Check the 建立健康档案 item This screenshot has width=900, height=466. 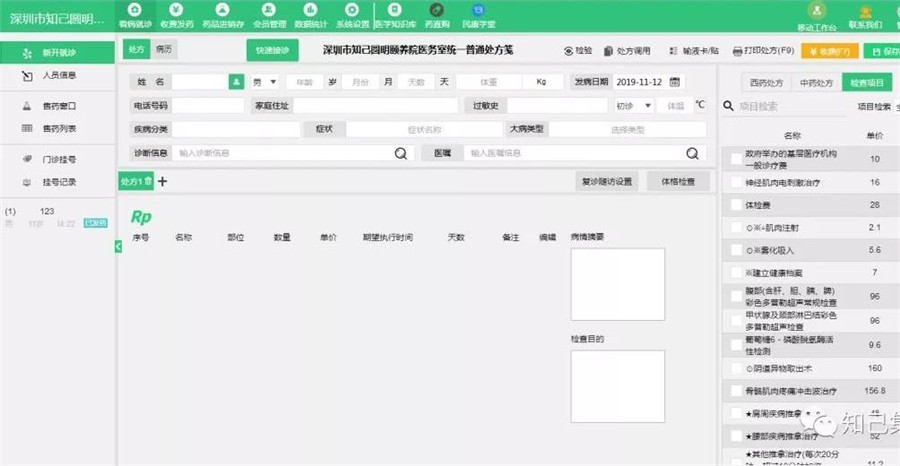736,272
